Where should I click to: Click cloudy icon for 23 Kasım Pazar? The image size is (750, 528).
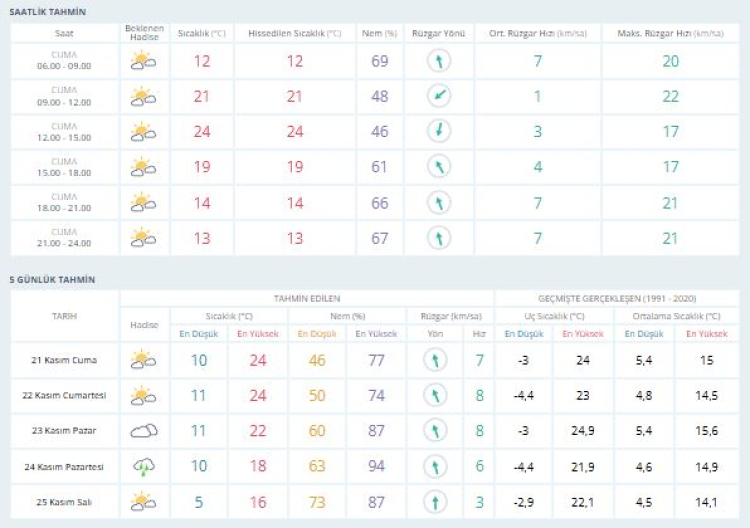coord(144,431)
